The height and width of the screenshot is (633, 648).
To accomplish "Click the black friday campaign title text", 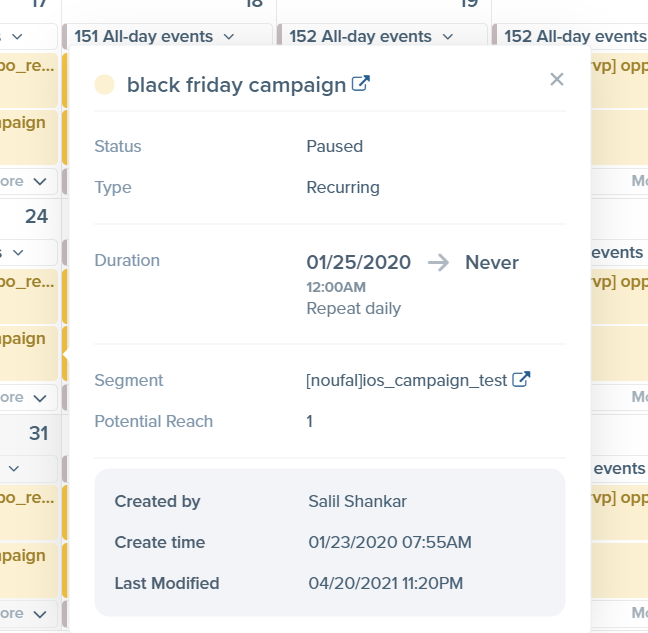I will [236, 85].
